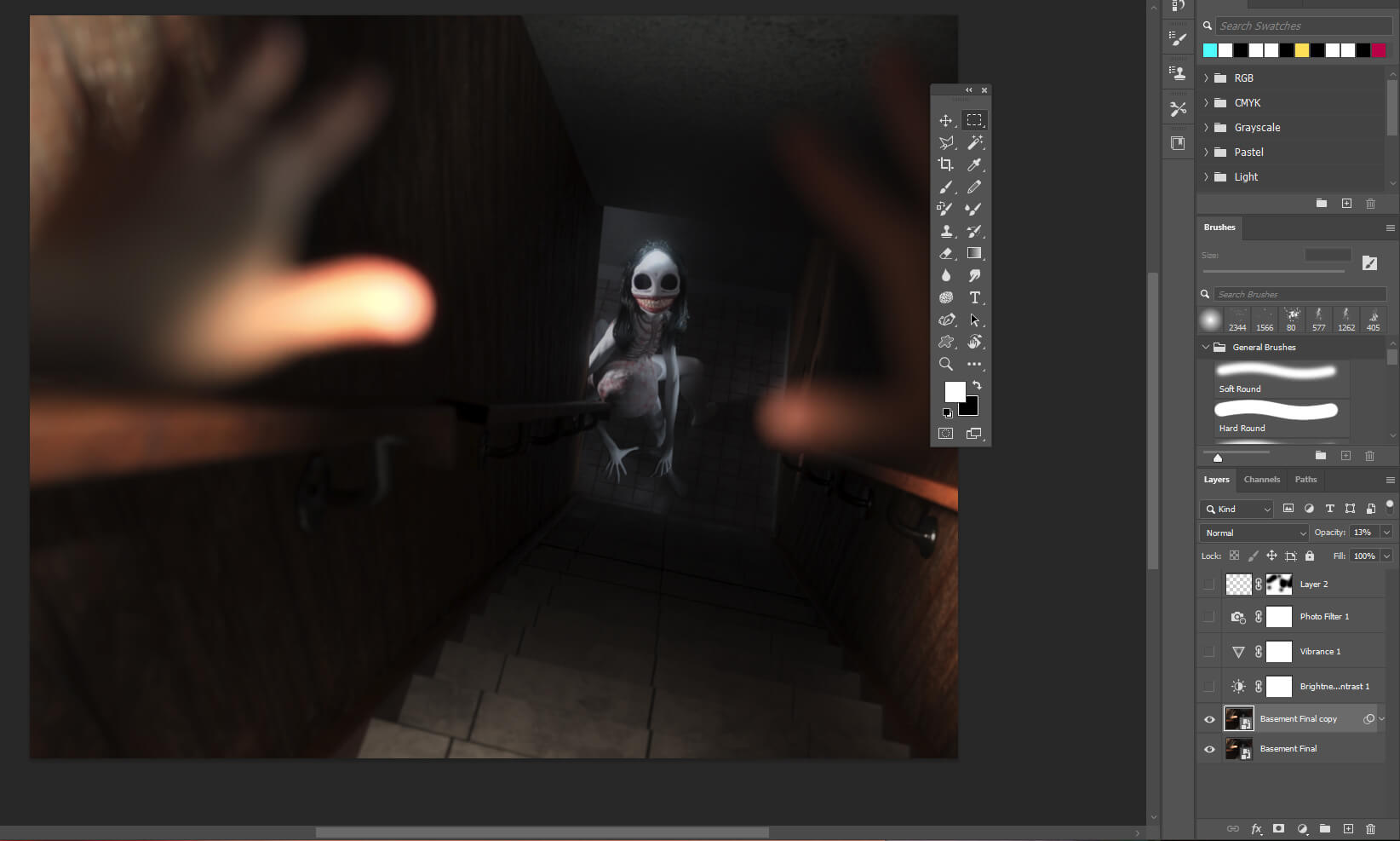Open the Opacity value dropdown arrow
This screenshot has height=841, width=1400.
pos(1386,532)
